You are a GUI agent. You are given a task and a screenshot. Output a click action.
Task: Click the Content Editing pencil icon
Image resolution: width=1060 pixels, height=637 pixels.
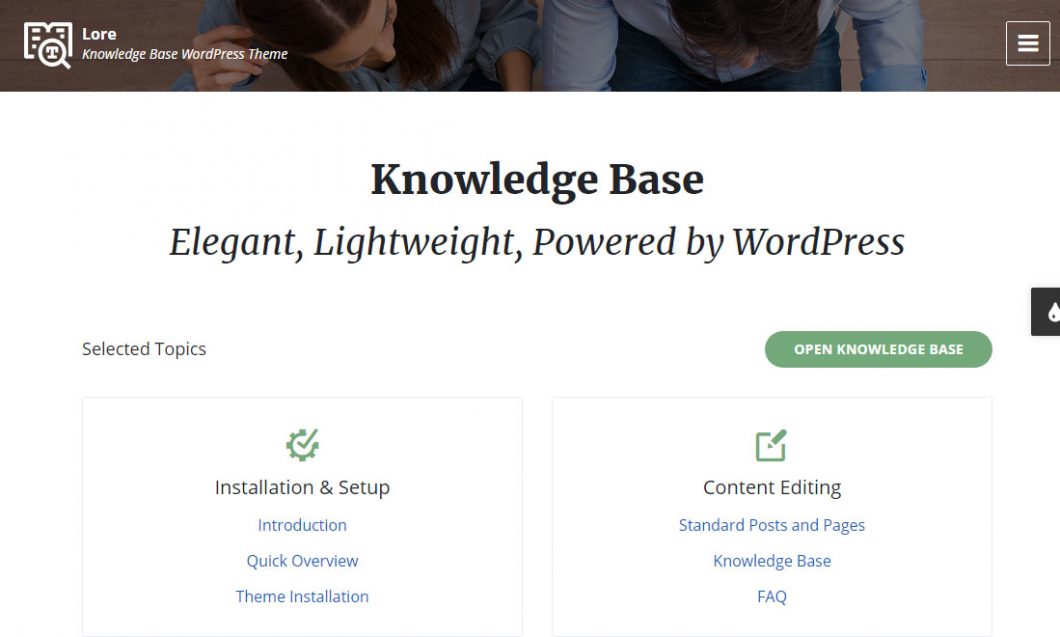coord(771,445)
